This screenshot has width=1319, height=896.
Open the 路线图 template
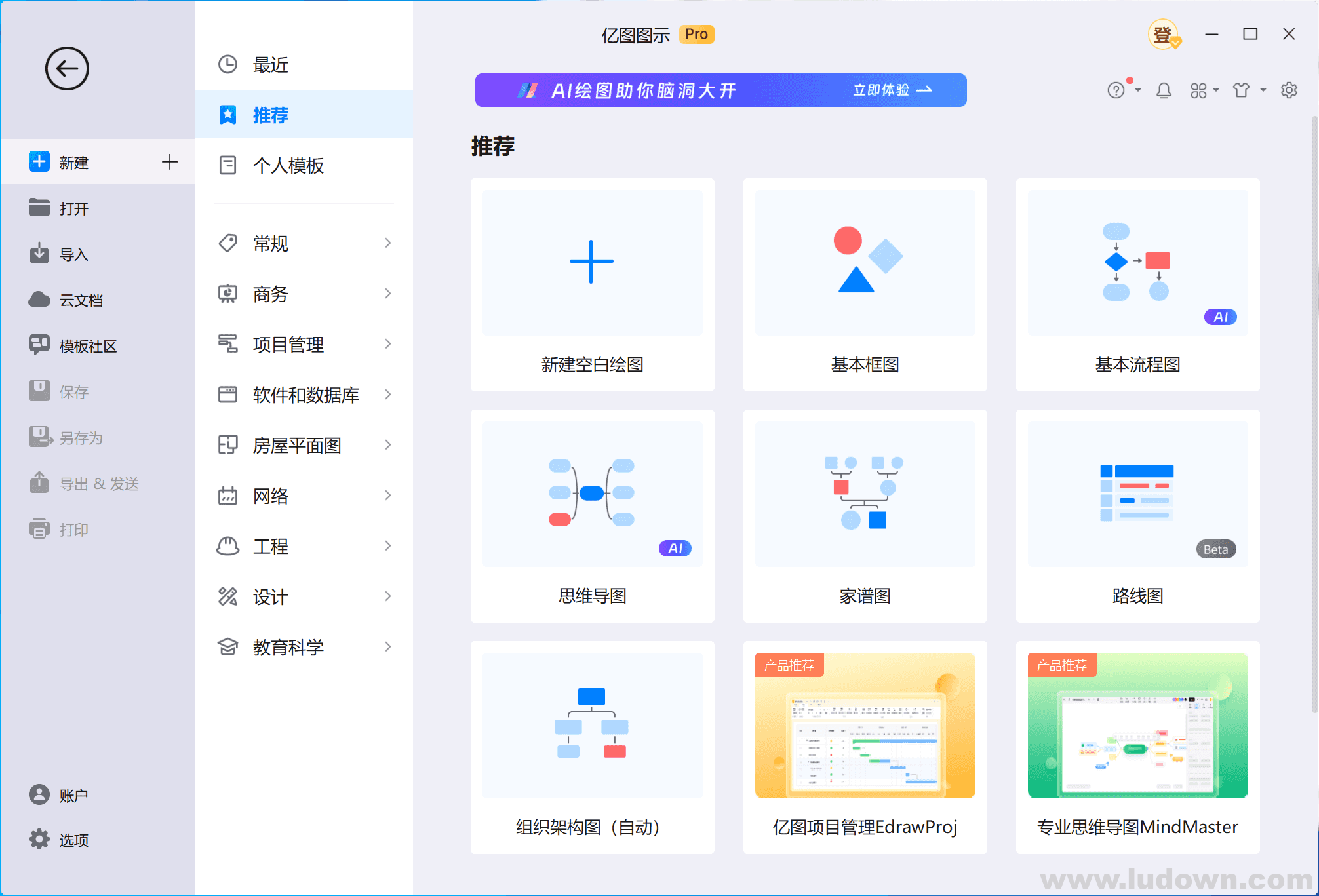[1137, 516]
